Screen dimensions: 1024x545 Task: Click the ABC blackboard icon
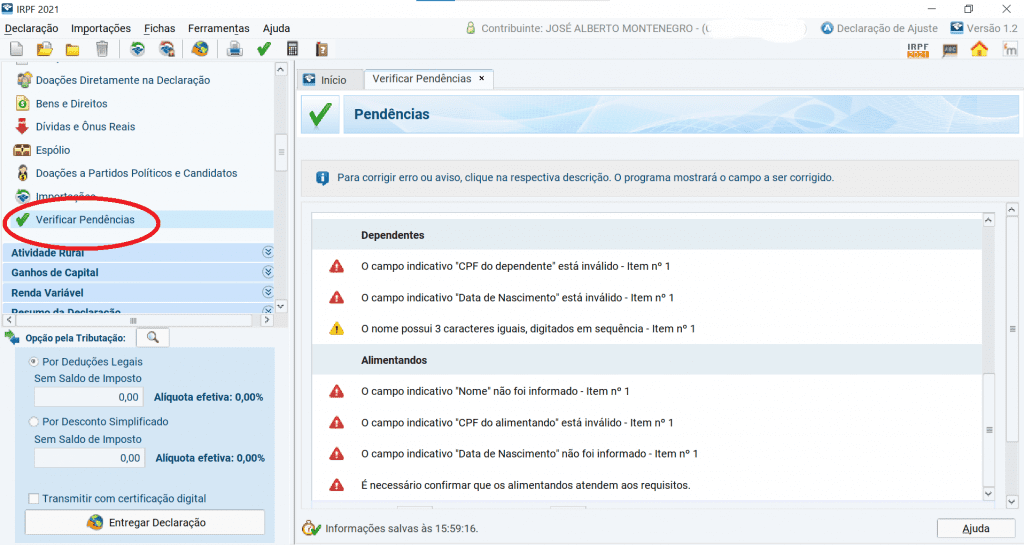[x=950, y=50]
